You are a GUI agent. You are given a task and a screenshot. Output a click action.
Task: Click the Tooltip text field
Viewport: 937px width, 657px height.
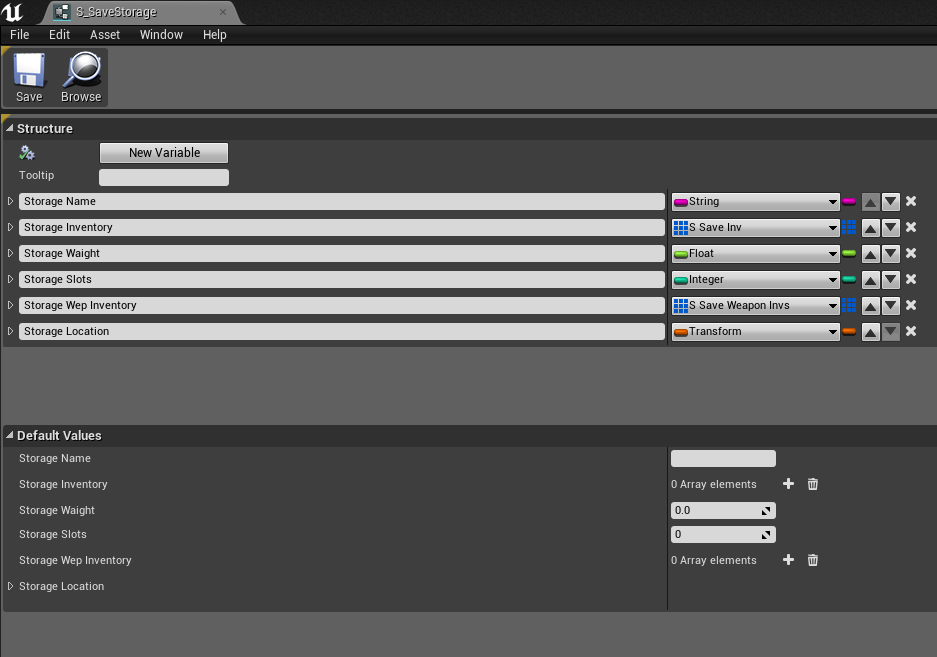tap(164, 177)
